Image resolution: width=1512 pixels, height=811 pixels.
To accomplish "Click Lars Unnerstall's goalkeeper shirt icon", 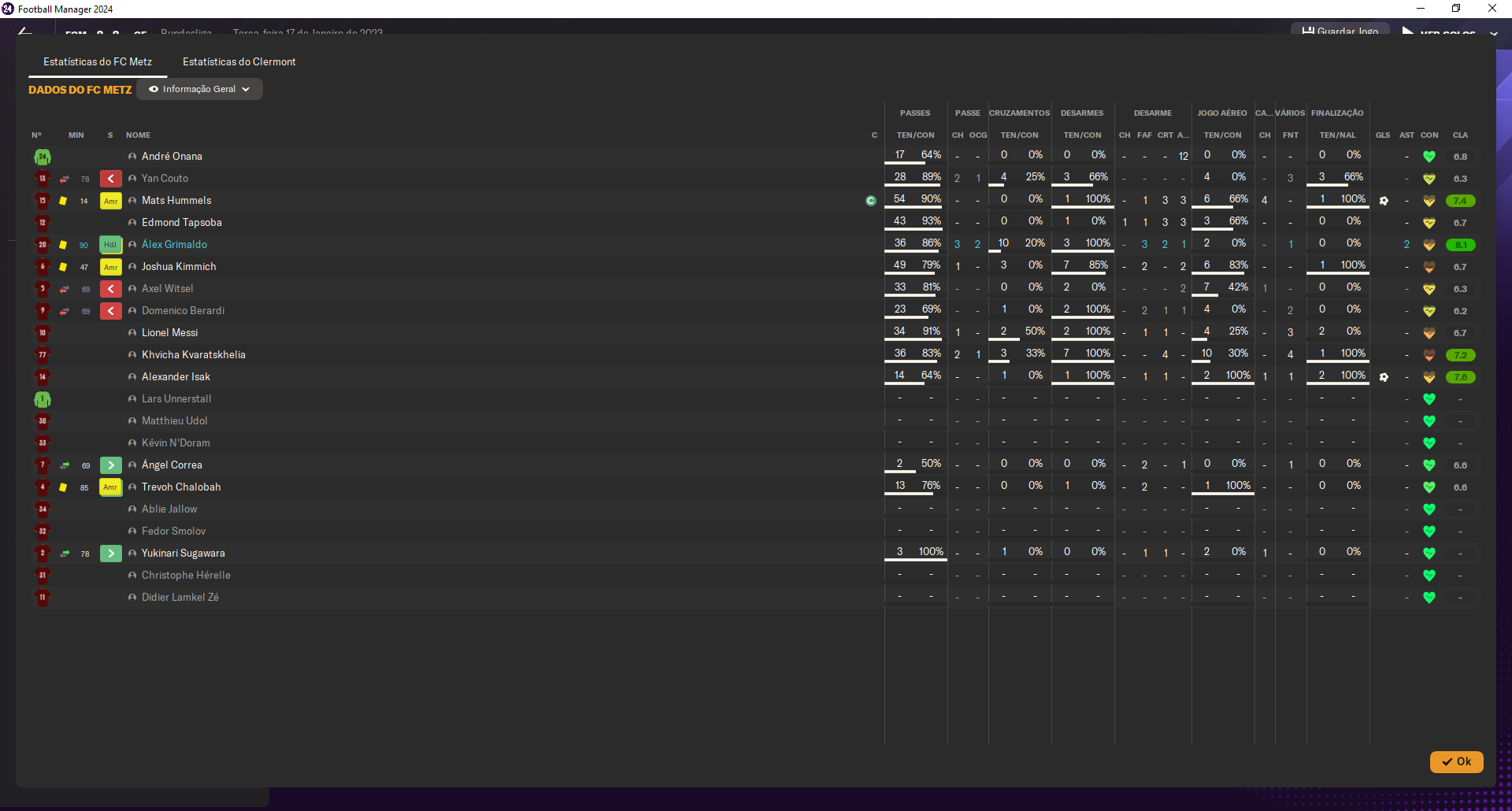I will [43, 399].
